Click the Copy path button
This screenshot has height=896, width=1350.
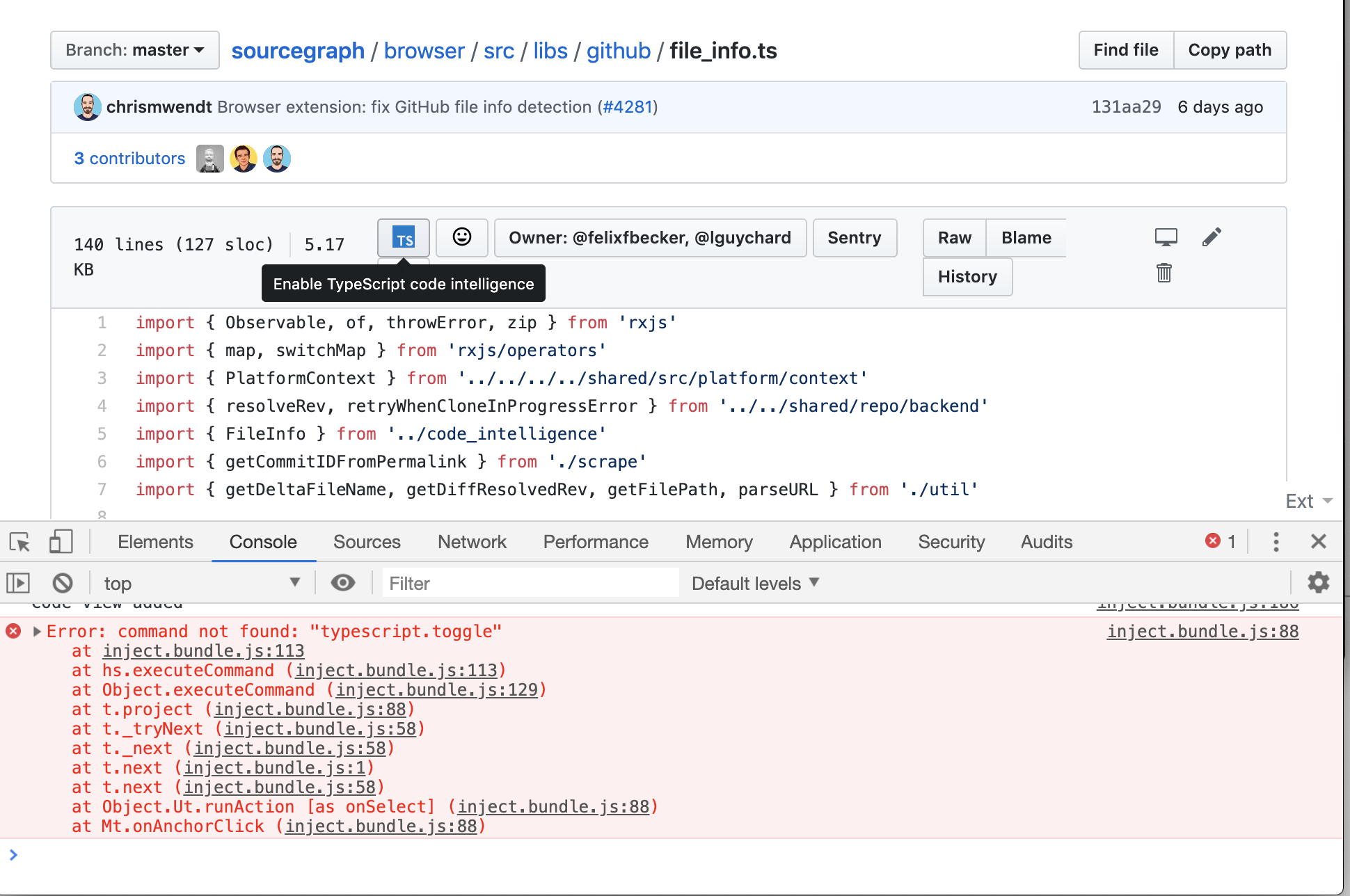1230,50
